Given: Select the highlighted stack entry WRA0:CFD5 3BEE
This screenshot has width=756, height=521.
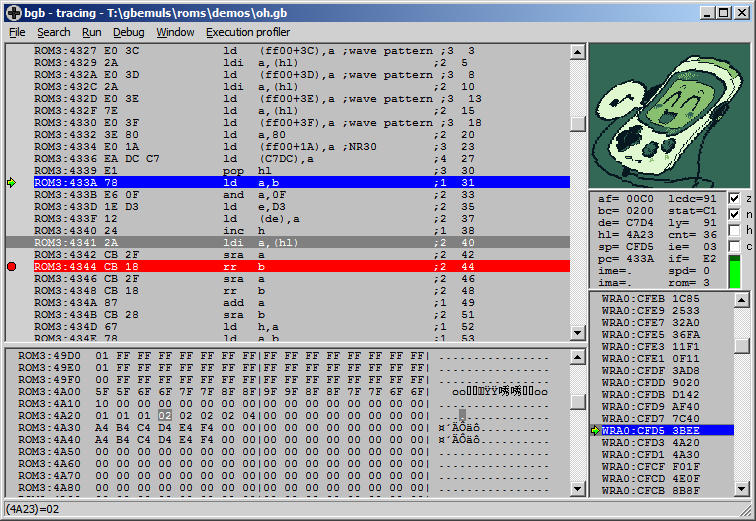Looking at the screenshot, I should click(668, 430).
